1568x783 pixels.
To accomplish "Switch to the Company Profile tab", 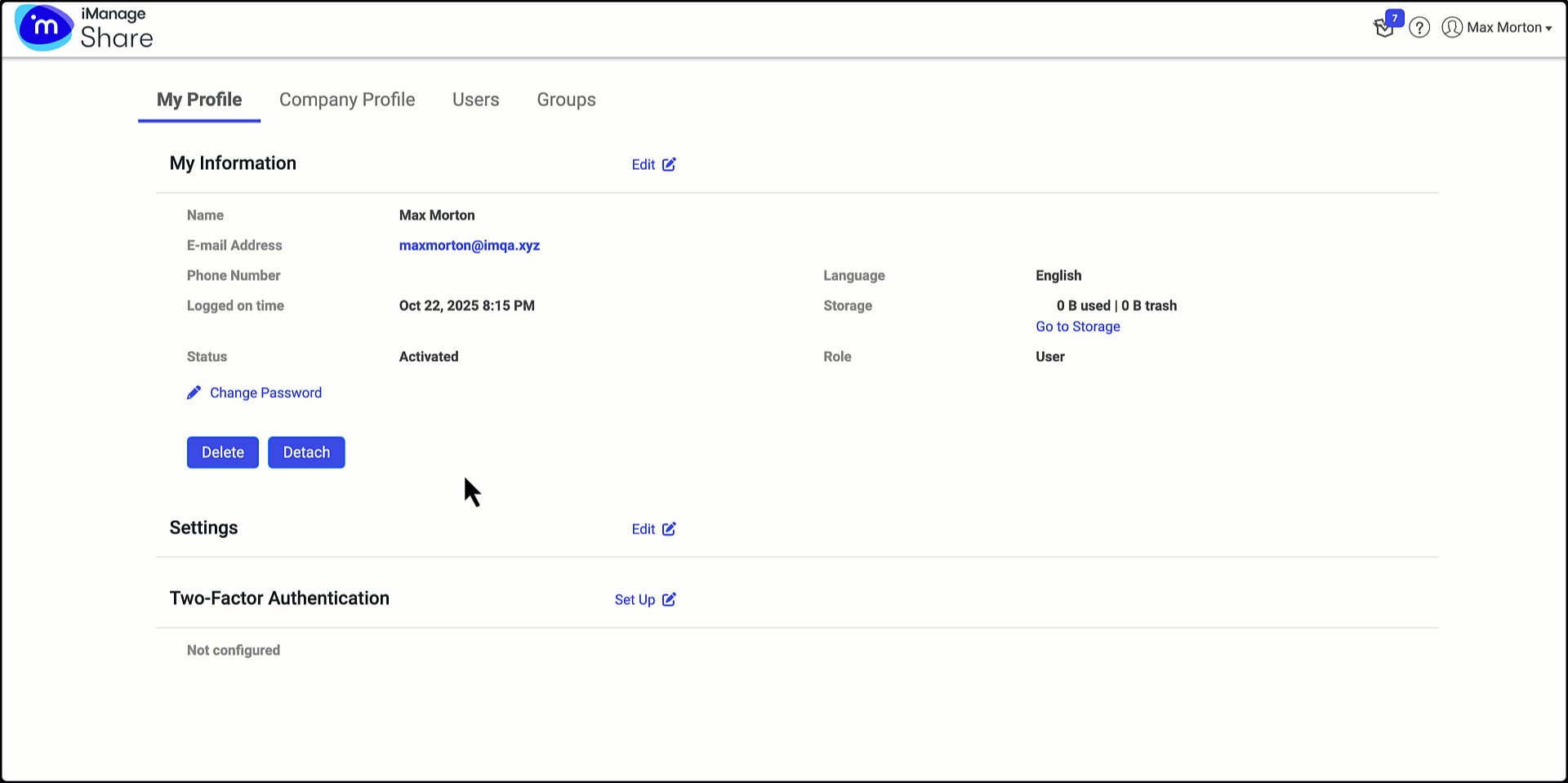I will 347,100.
